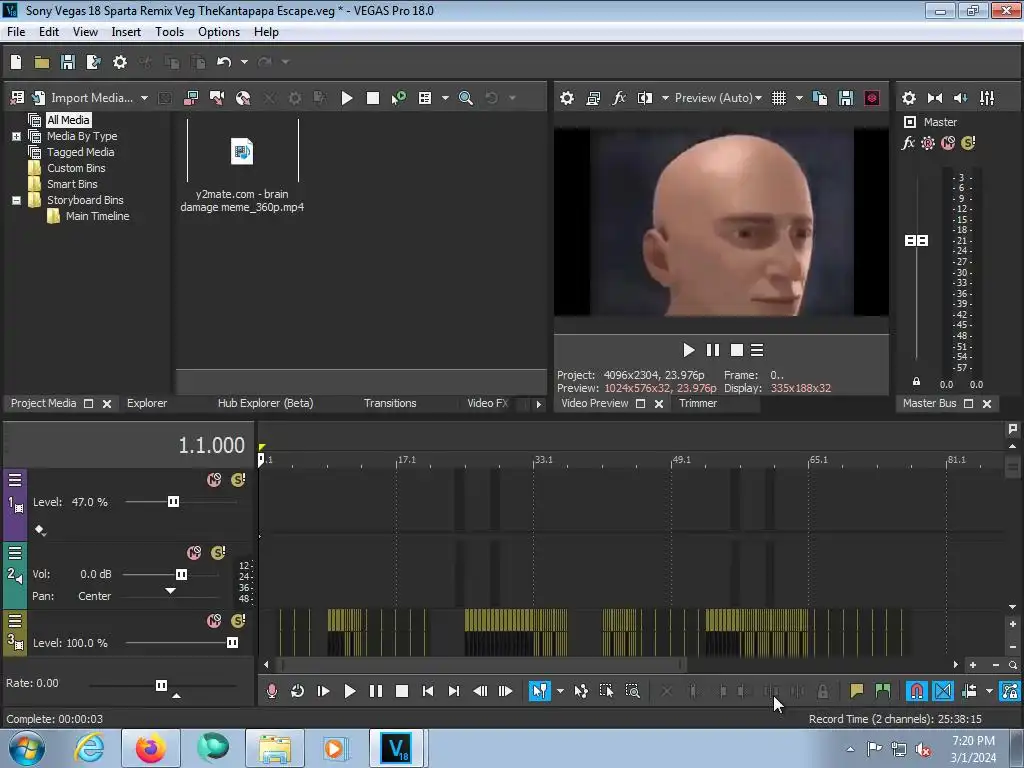Open the Import Media dropdown arrow
This screenshot has height=768, width=1024.
pos(144,98)
